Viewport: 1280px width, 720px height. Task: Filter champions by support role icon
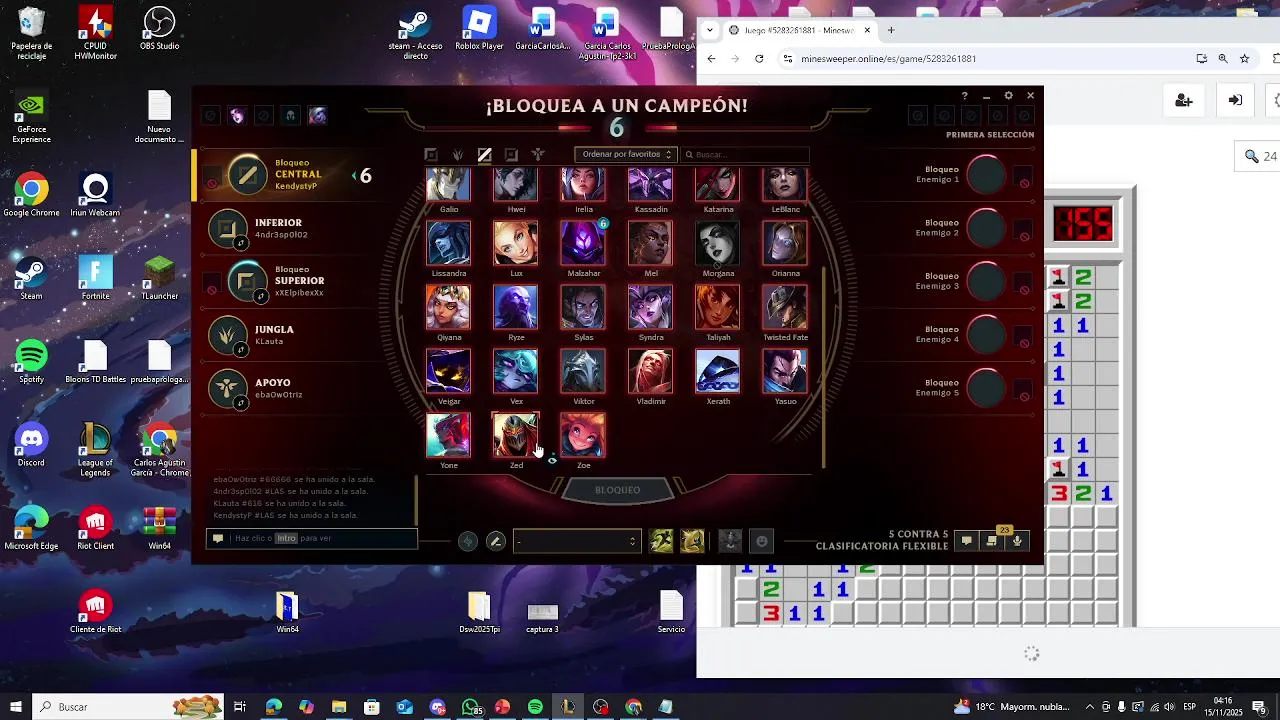(538, 155)
